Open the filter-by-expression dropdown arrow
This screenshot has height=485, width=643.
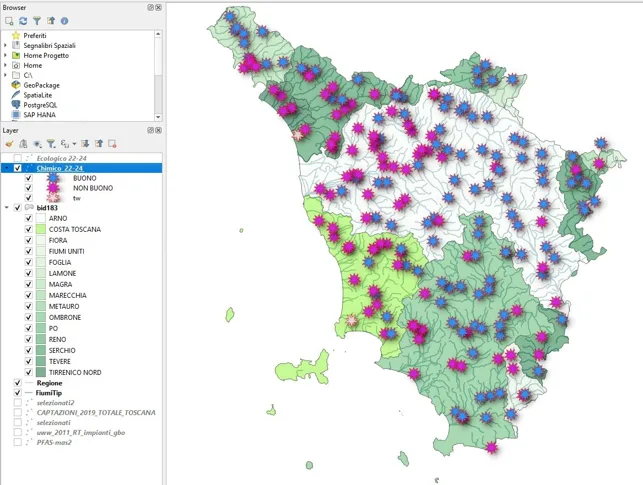click(x=74, y=144)
